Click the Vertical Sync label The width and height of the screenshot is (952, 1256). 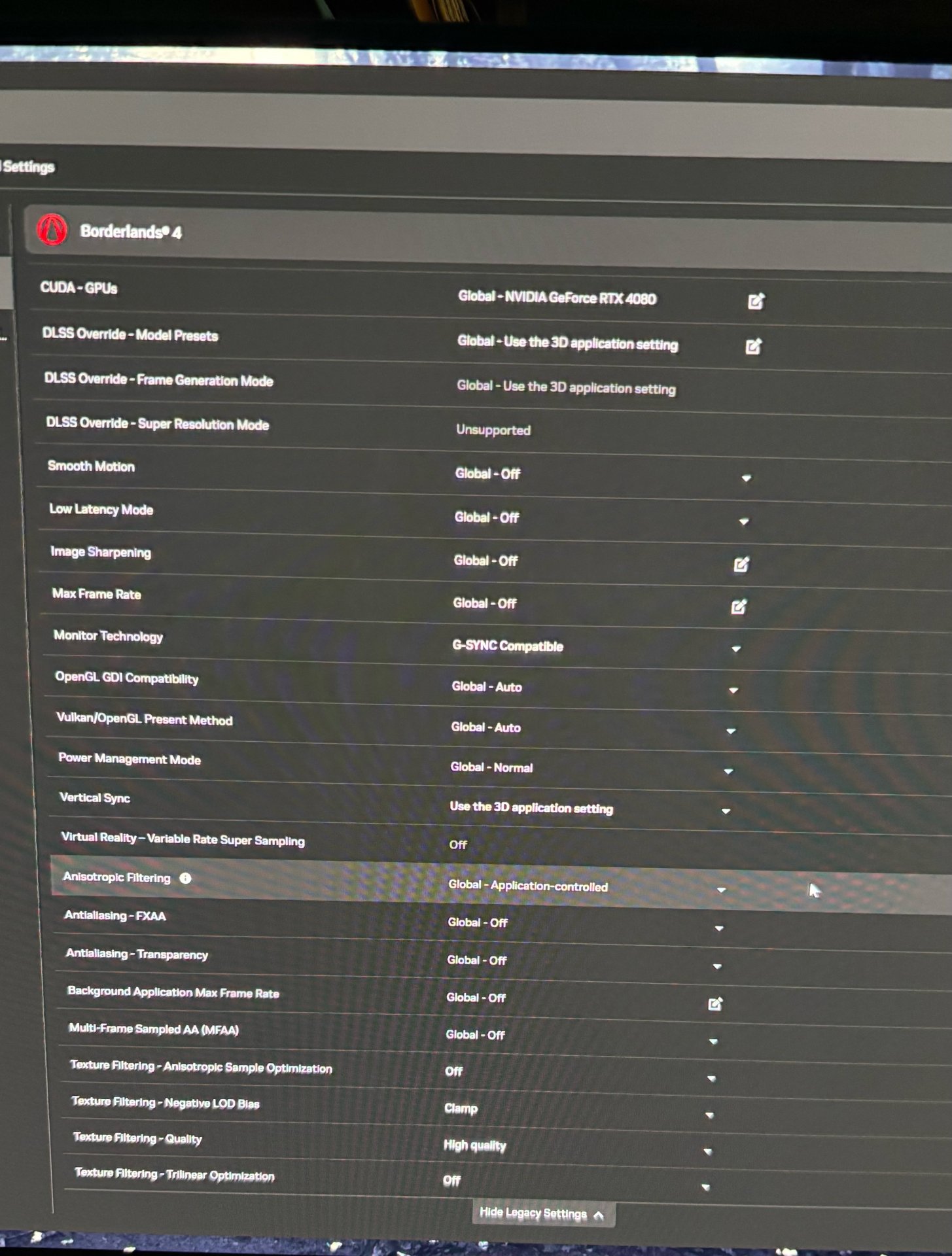point(95,797)
